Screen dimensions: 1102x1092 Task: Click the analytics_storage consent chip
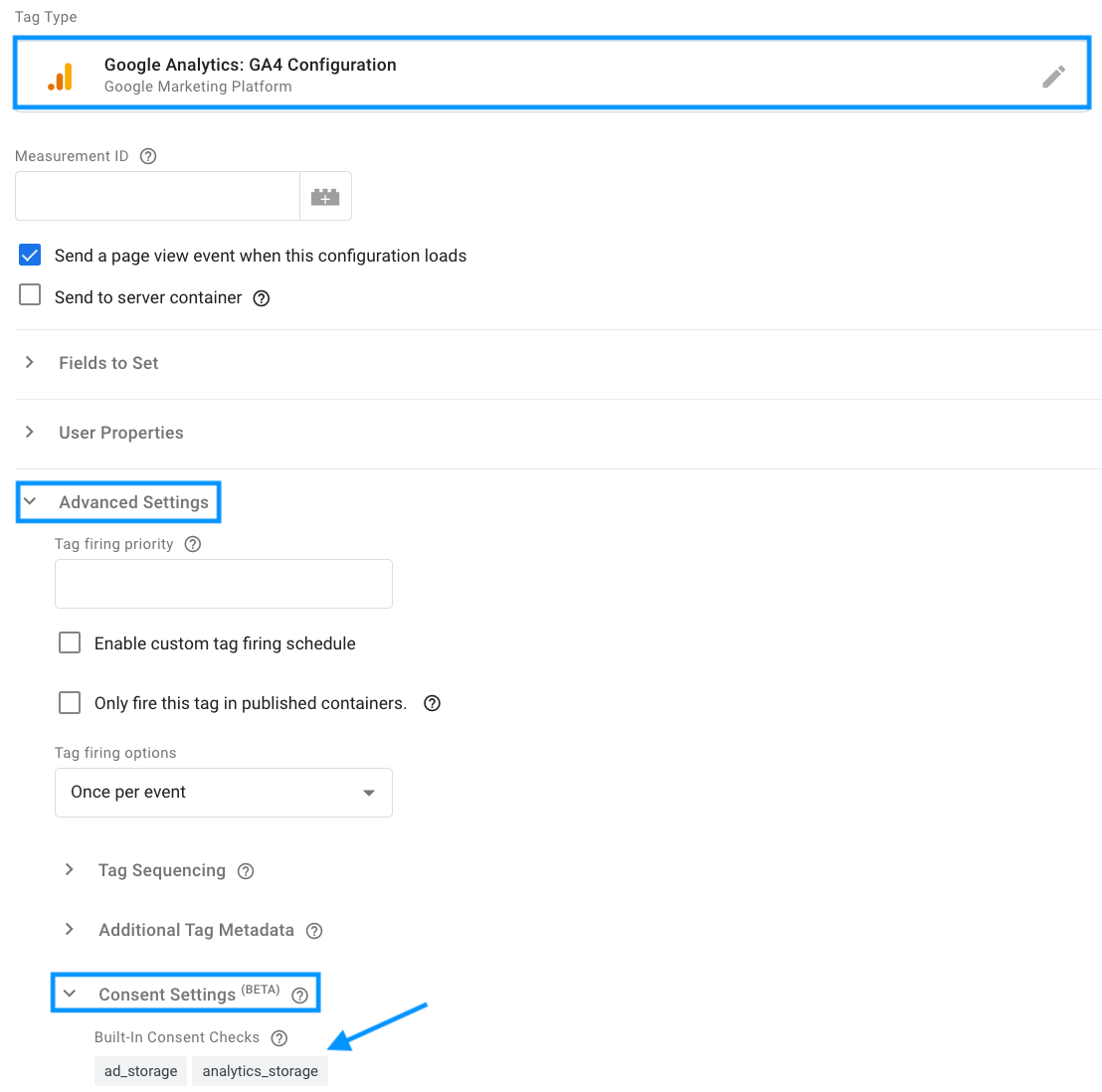tap(260, 1071)
